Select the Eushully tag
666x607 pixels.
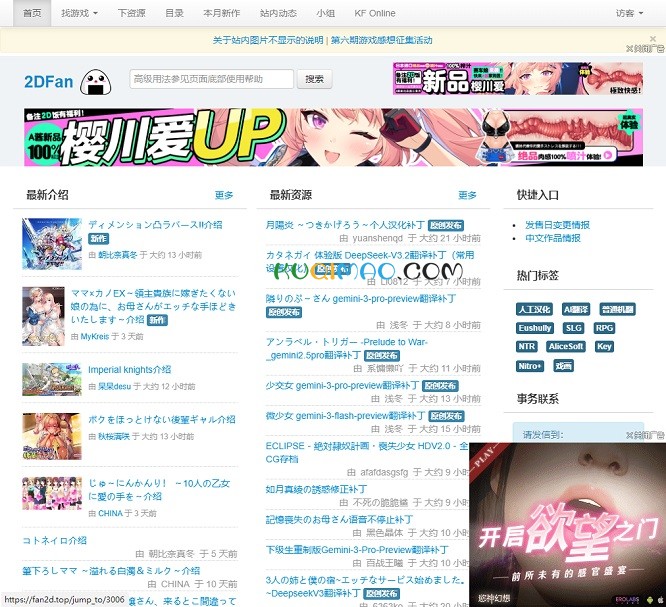tap(535, 328)
